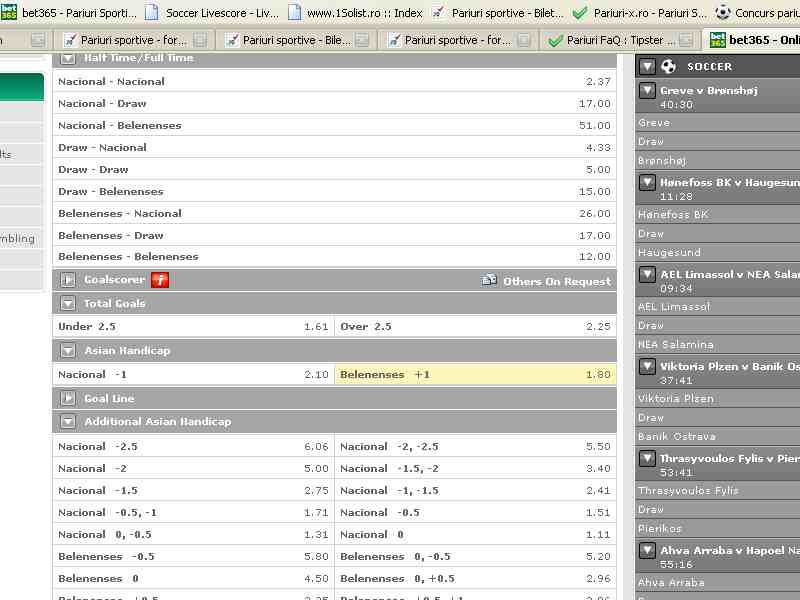800x600 pixels.
Task: Select Belenenses -0.5 at 5.80
Action: pyautogui.click(x=193, y=556)
